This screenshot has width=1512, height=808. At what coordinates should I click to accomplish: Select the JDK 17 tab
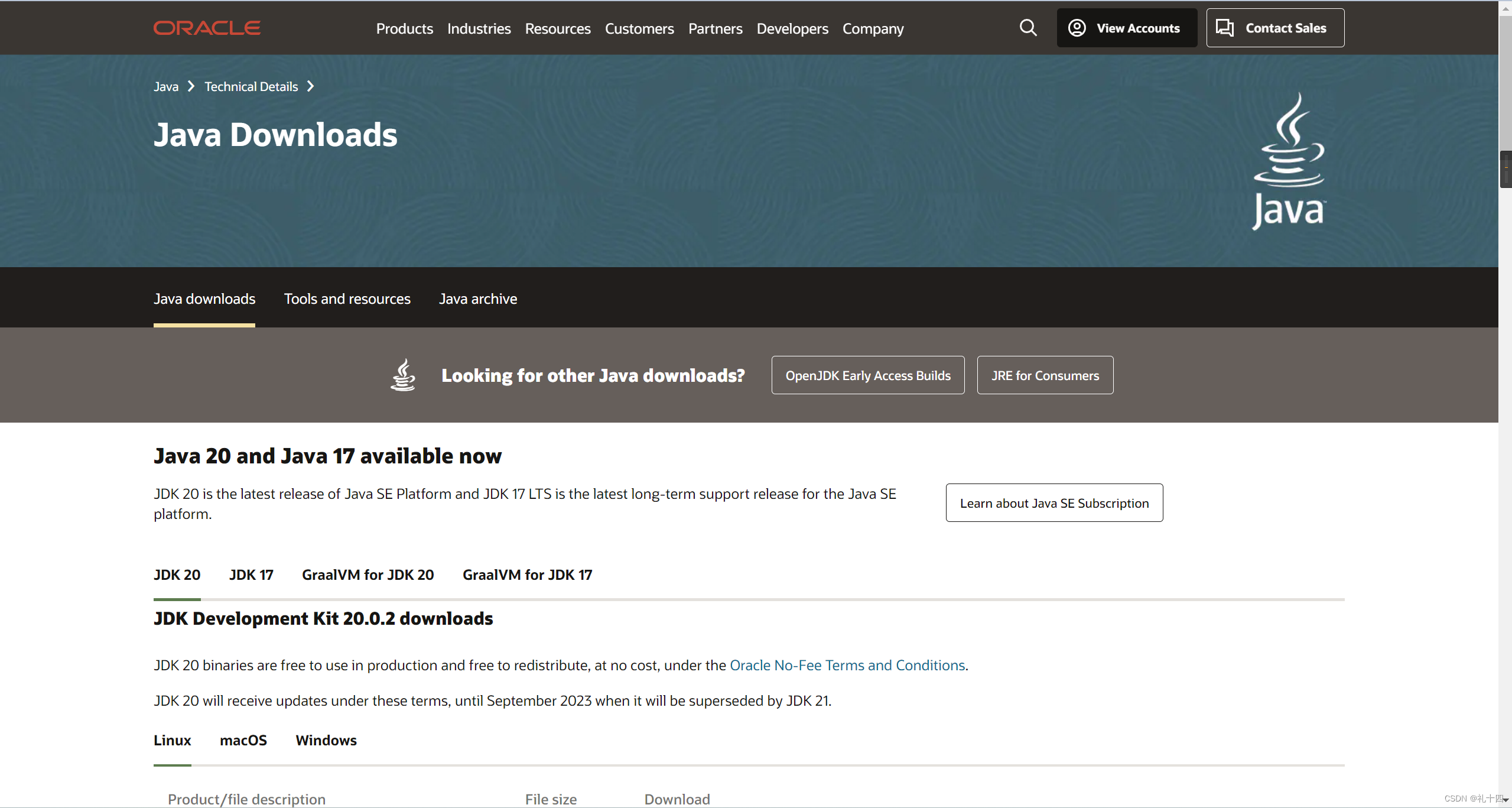(251, 575)
